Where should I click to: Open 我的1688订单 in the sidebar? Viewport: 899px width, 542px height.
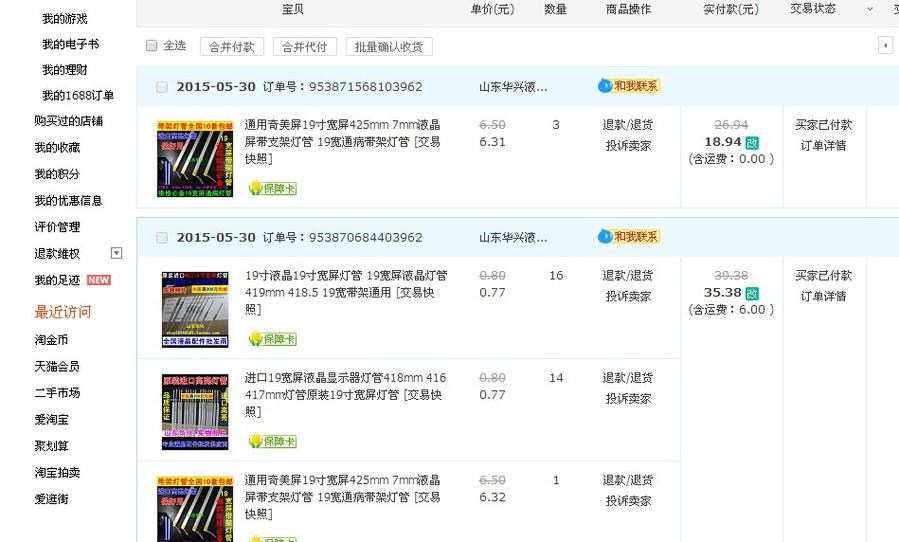point(78,95)
